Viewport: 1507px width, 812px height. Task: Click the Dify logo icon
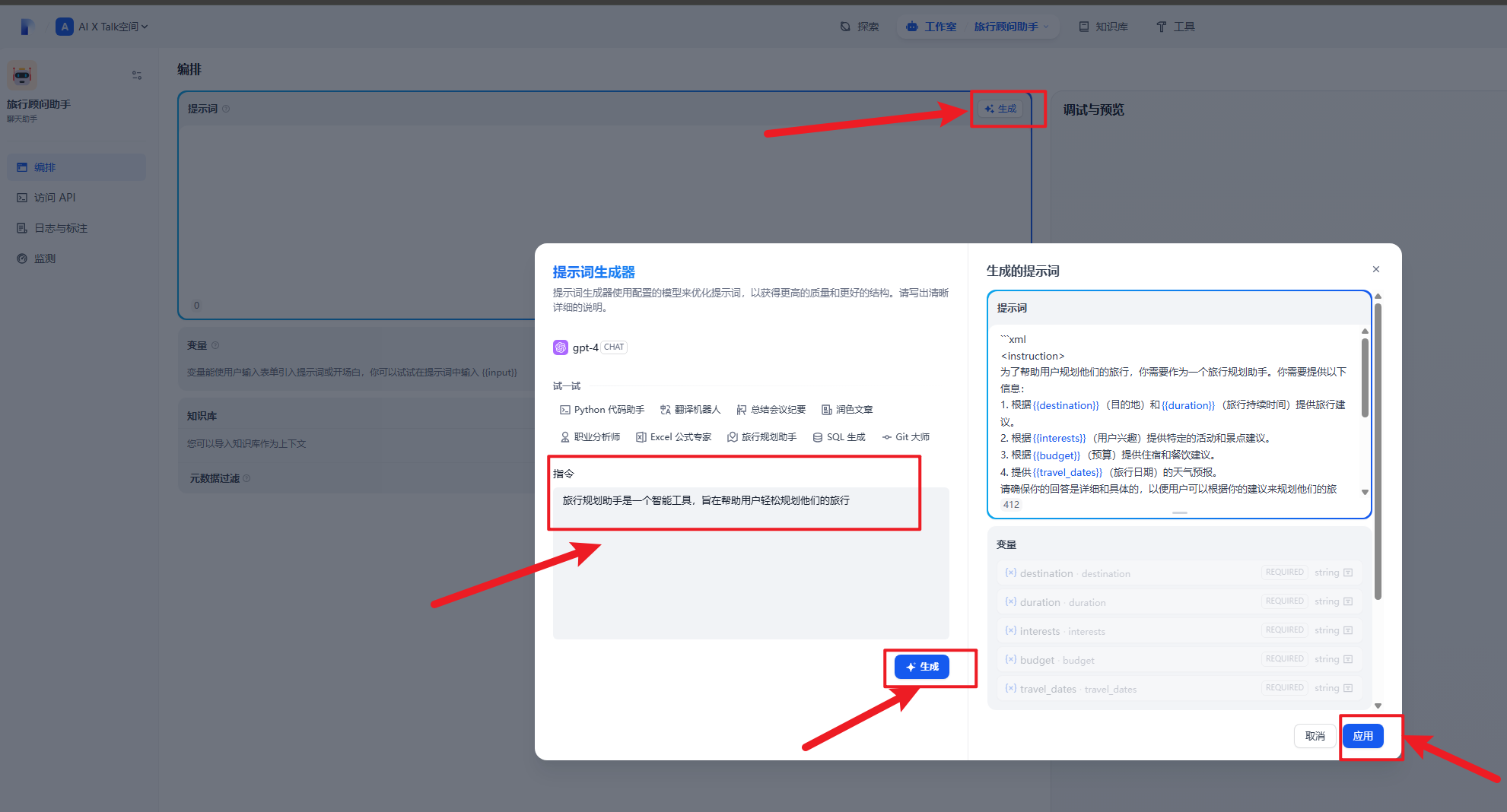[27, 27]
